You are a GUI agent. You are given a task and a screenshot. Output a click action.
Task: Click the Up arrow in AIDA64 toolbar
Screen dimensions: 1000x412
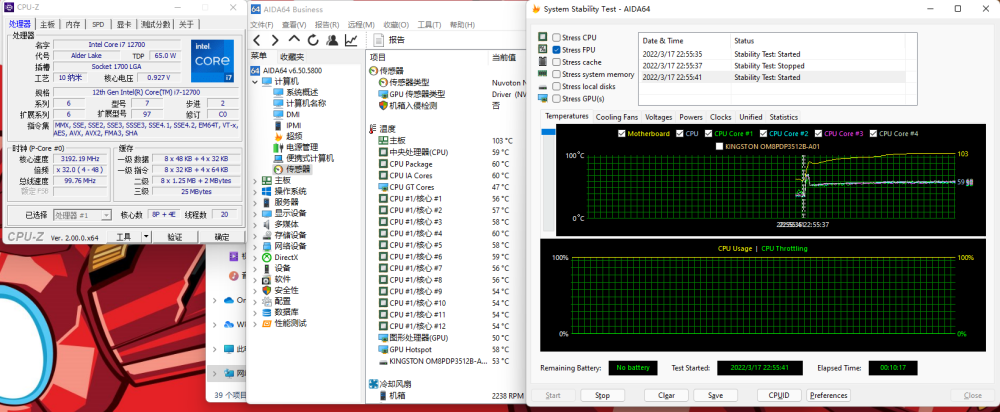tap(294, 40)
